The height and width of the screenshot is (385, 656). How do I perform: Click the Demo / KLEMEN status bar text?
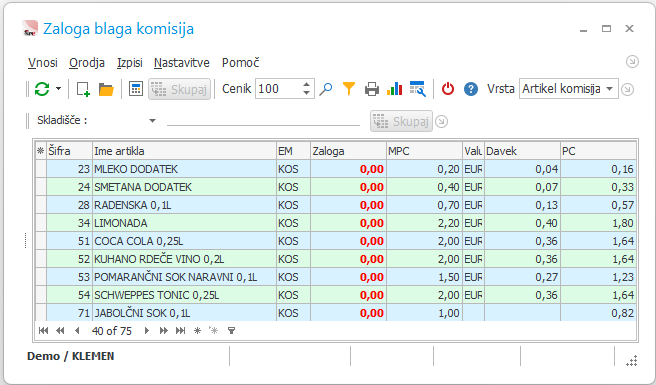click(x=70, y=356)
